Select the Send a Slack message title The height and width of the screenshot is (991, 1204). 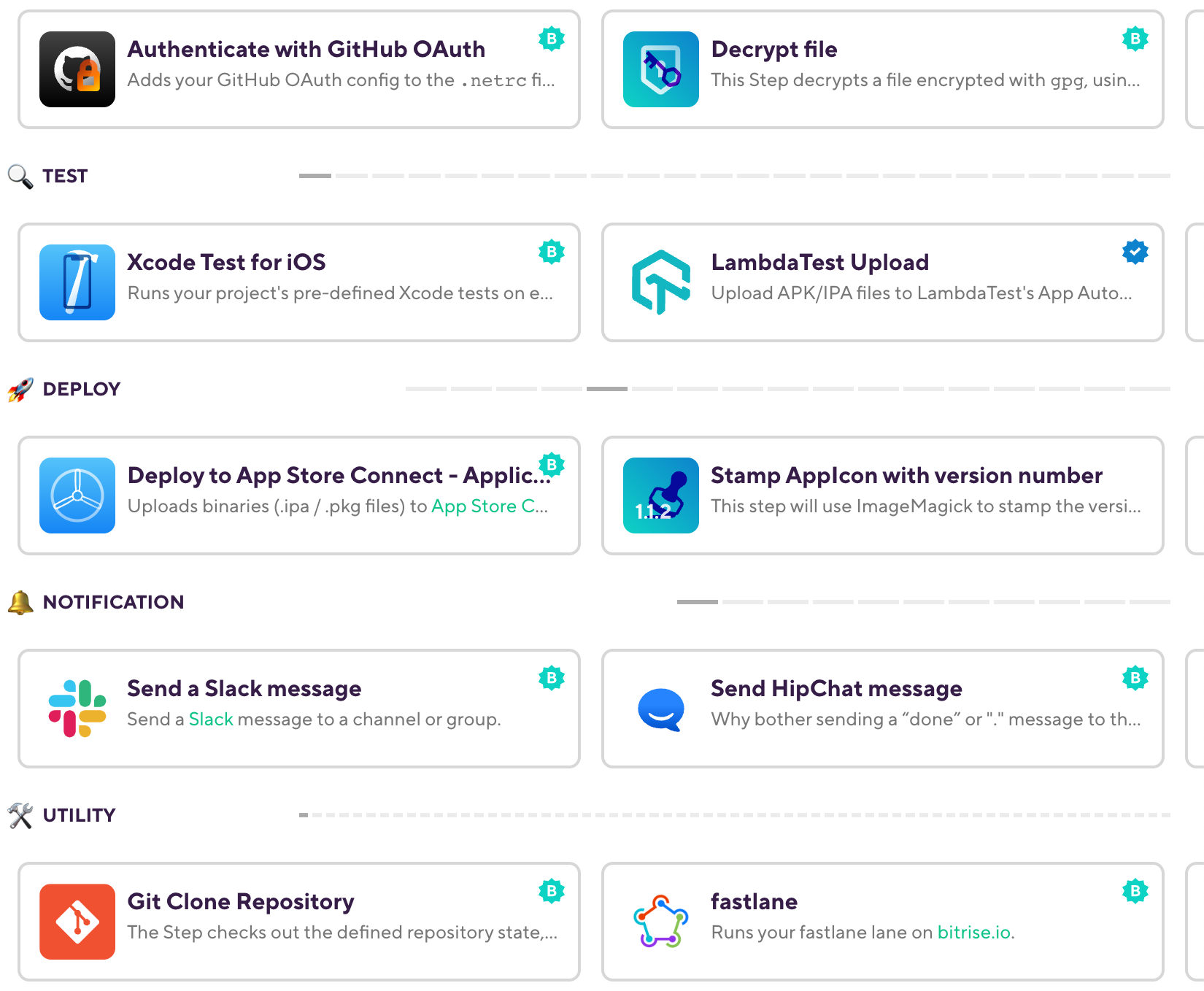tap(244, 688)
